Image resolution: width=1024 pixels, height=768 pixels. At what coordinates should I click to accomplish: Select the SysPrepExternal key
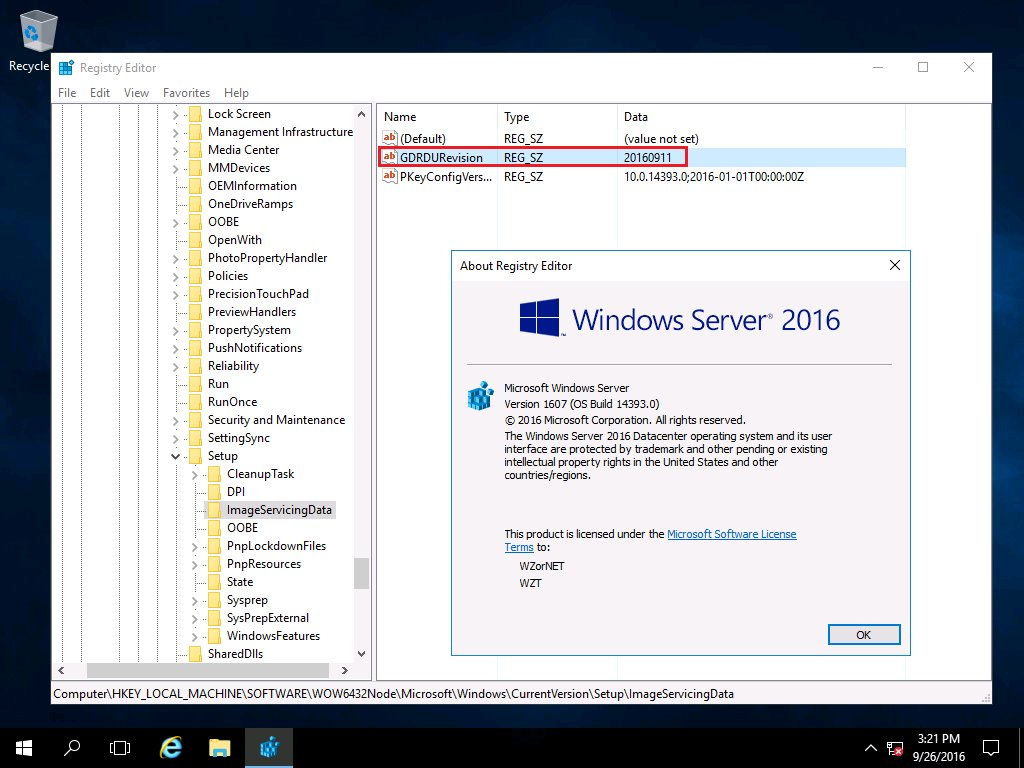click(x=268, y=618)
